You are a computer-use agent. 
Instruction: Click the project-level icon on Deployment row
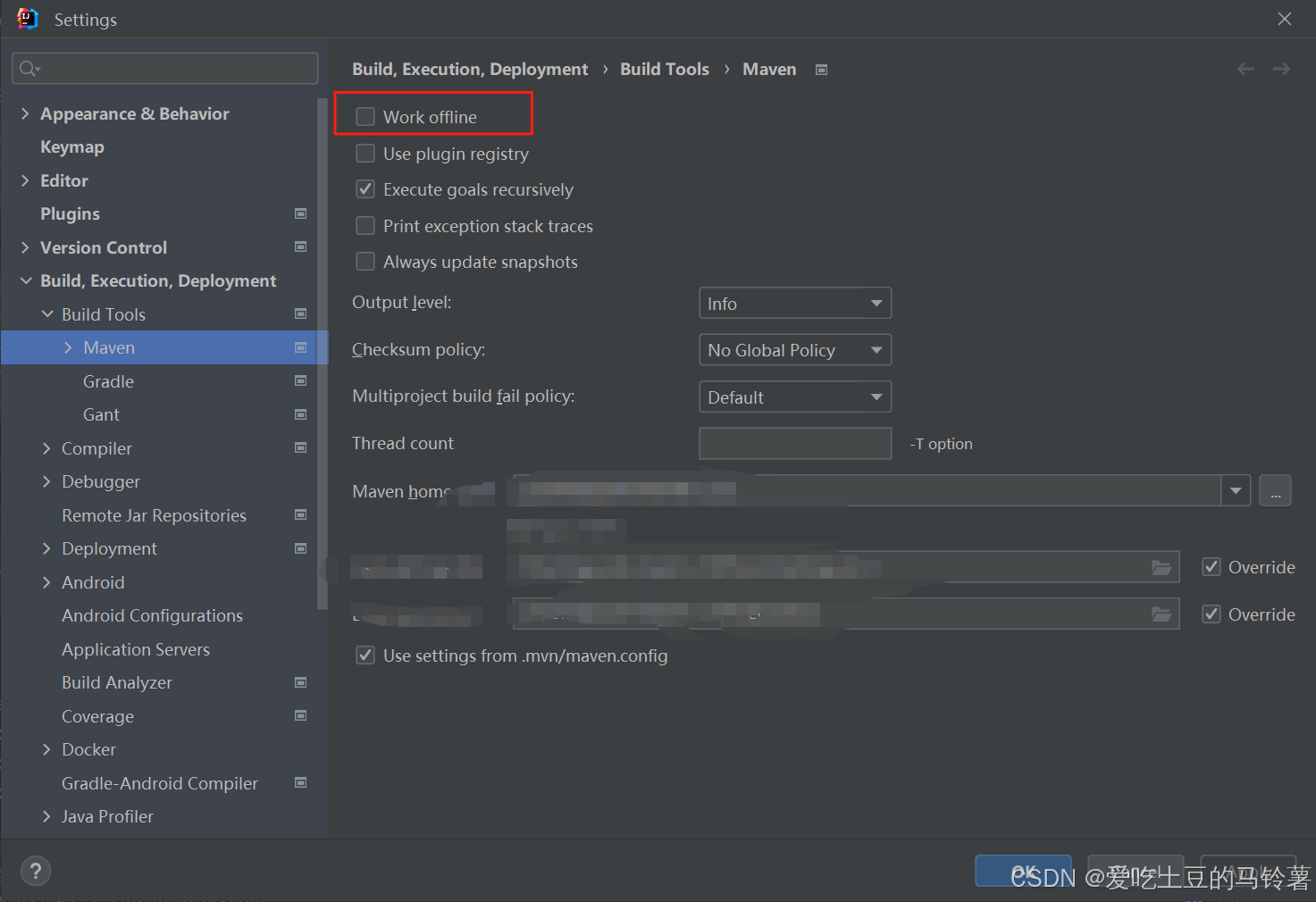click(x=301, y=548)
